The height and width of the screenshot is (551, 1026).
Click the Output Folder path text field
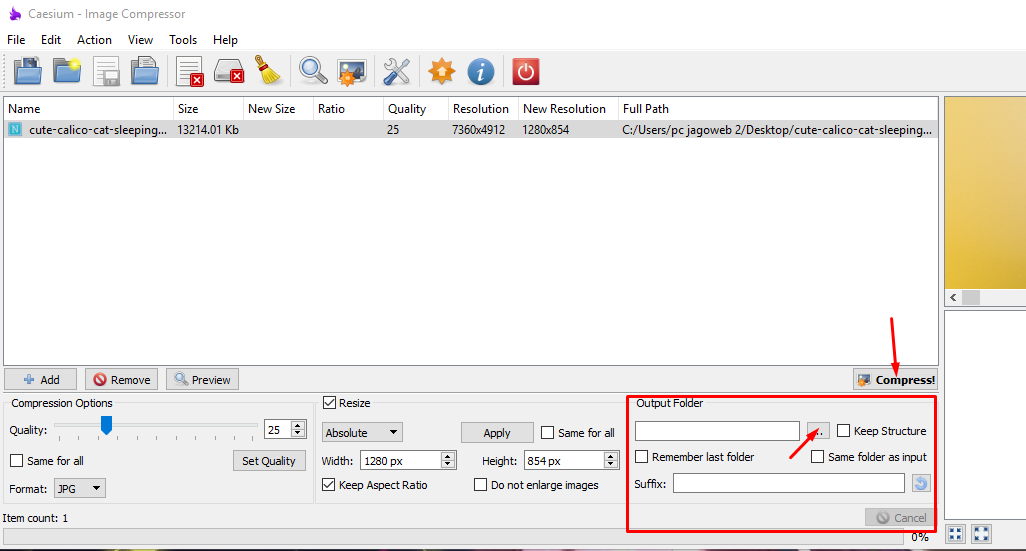click(x=716, y=431)
